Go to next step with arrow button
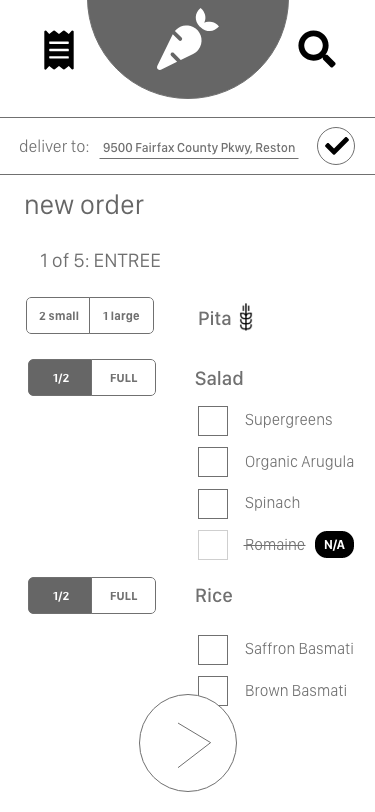 (188, 743)
